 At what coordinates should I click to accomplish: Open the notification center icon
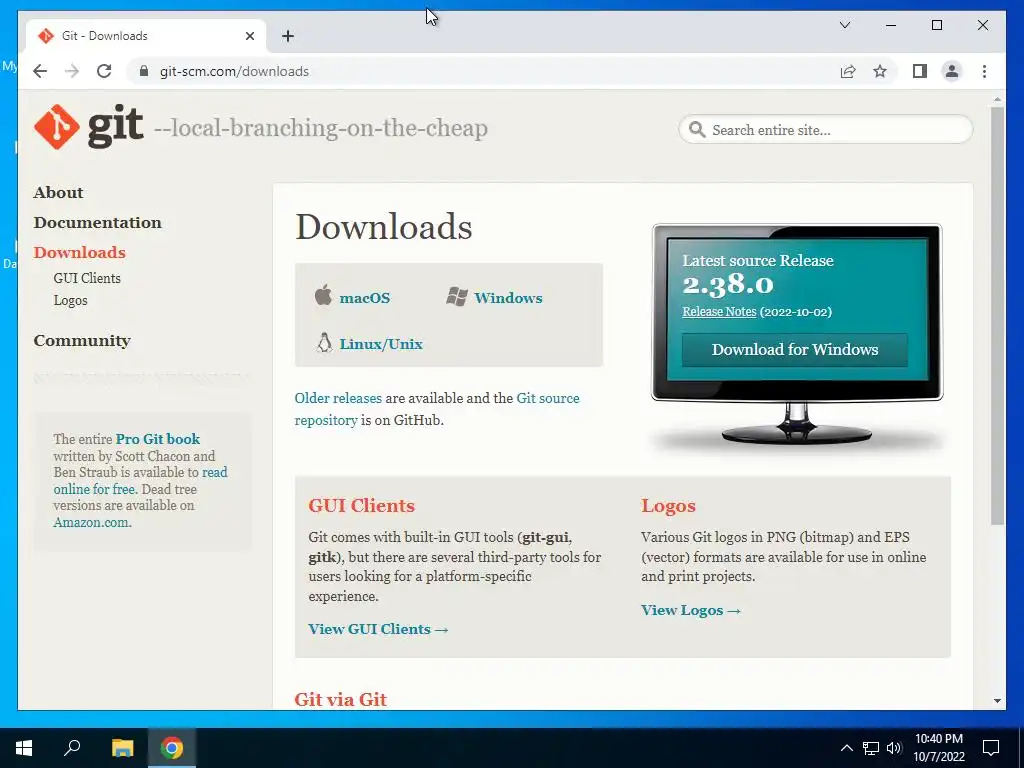tap(991, 748)
